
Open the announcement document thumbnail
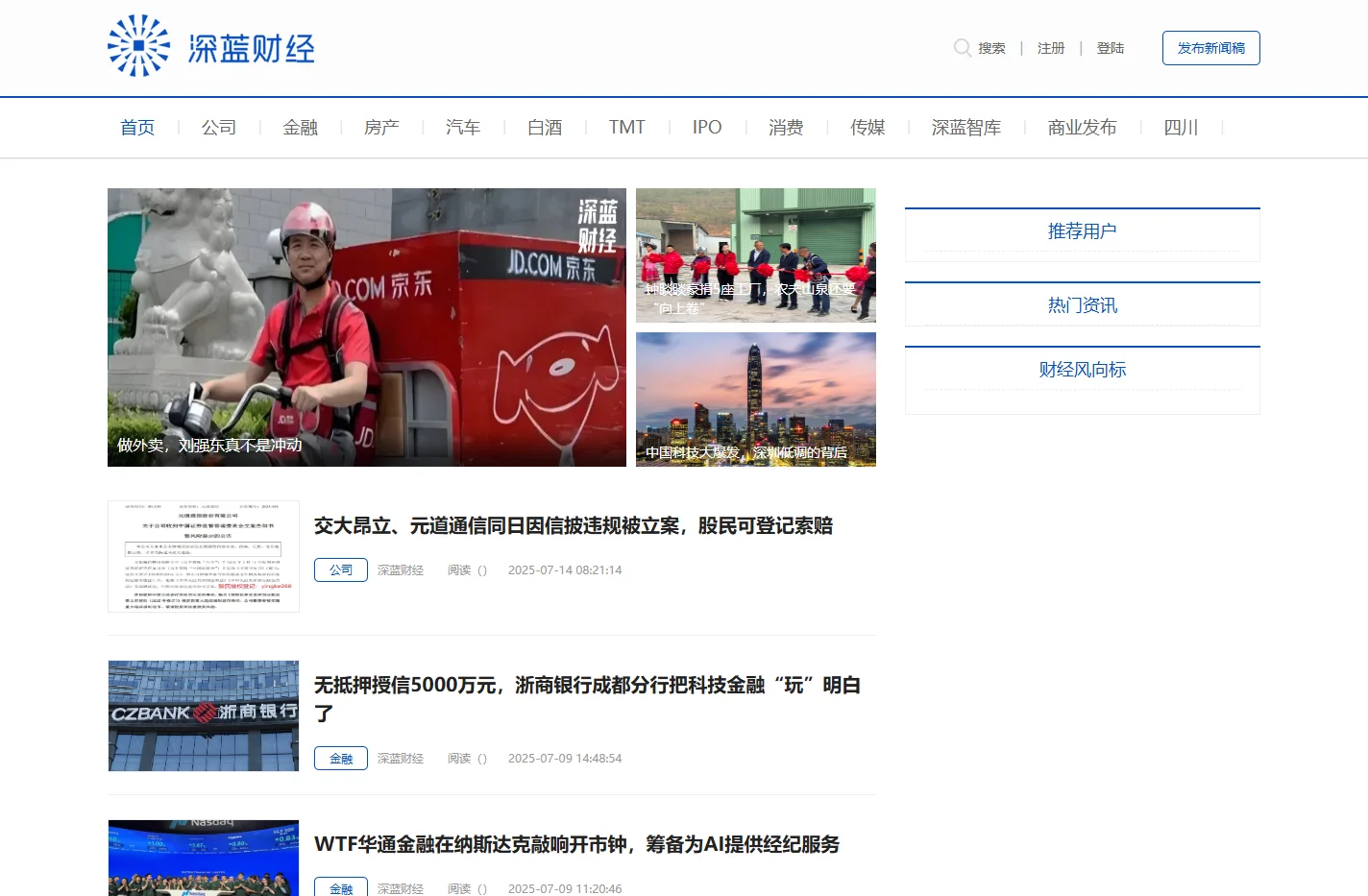pos(204,556)
